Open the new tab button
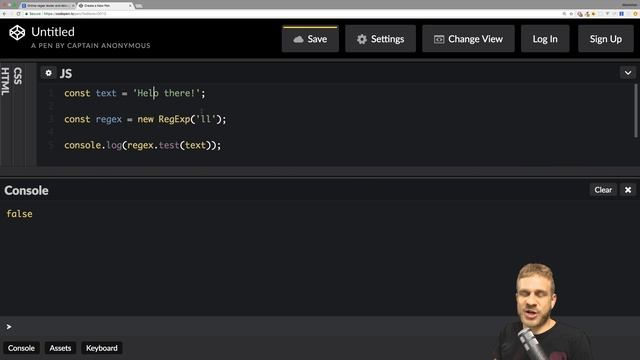The height and width of the screenshot is (360, 640). (139, 6)
